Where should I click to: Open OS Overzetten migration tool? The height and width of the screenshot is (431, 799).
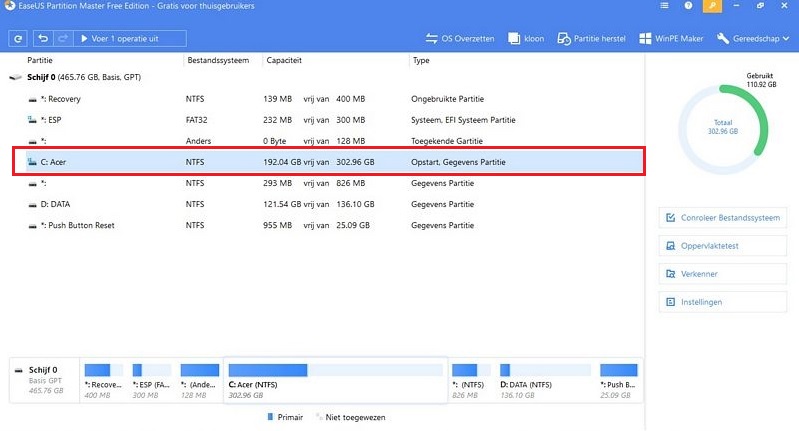(460, 39)
